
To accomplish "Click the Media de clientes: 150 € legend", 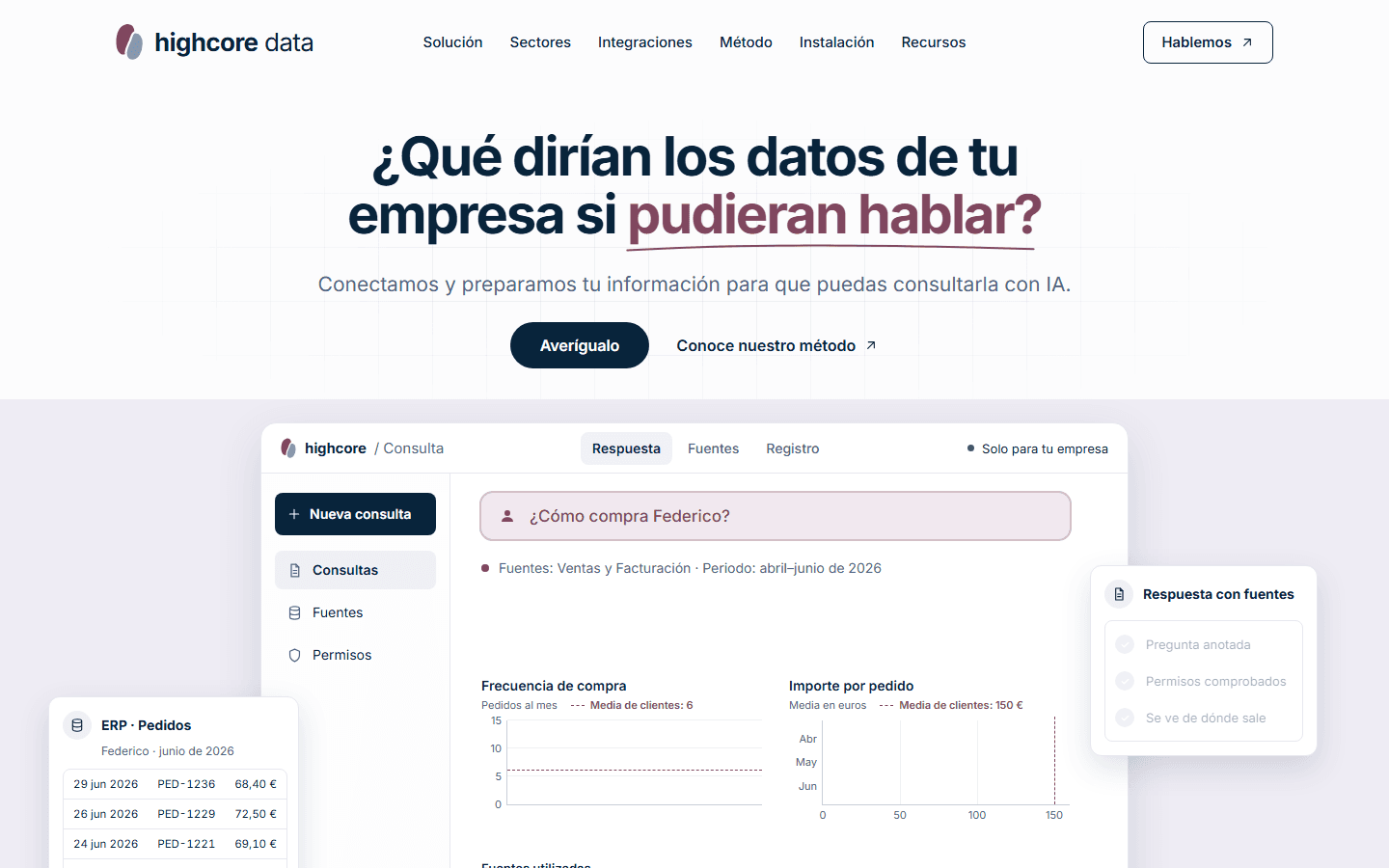I will pyautogui.click(x=951, y=705).
